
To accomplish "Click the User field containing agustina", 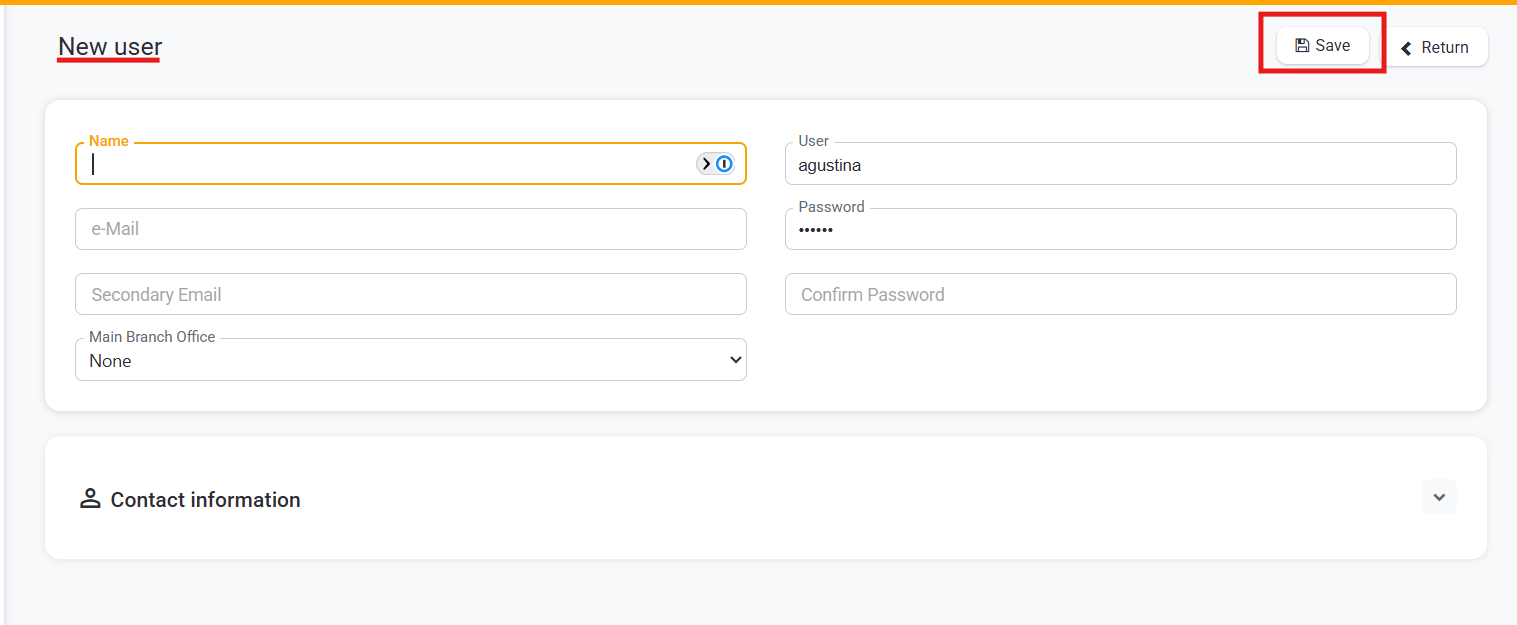I will click(1120, 165).
